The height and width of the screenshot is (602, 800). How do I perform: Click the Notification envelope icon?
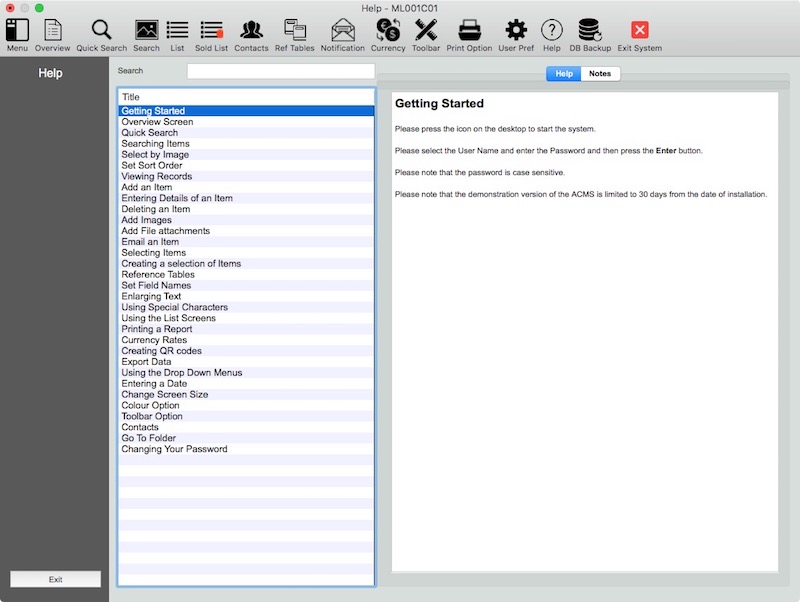click(342, 30)
